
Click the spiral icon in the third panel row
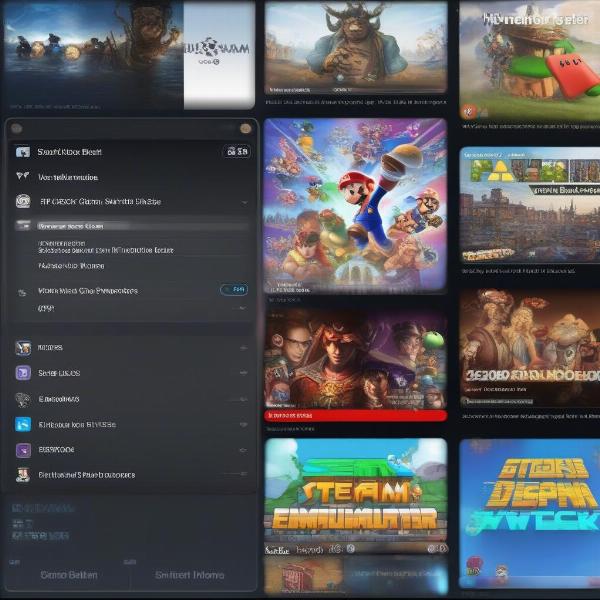click(x=23, y=201)
